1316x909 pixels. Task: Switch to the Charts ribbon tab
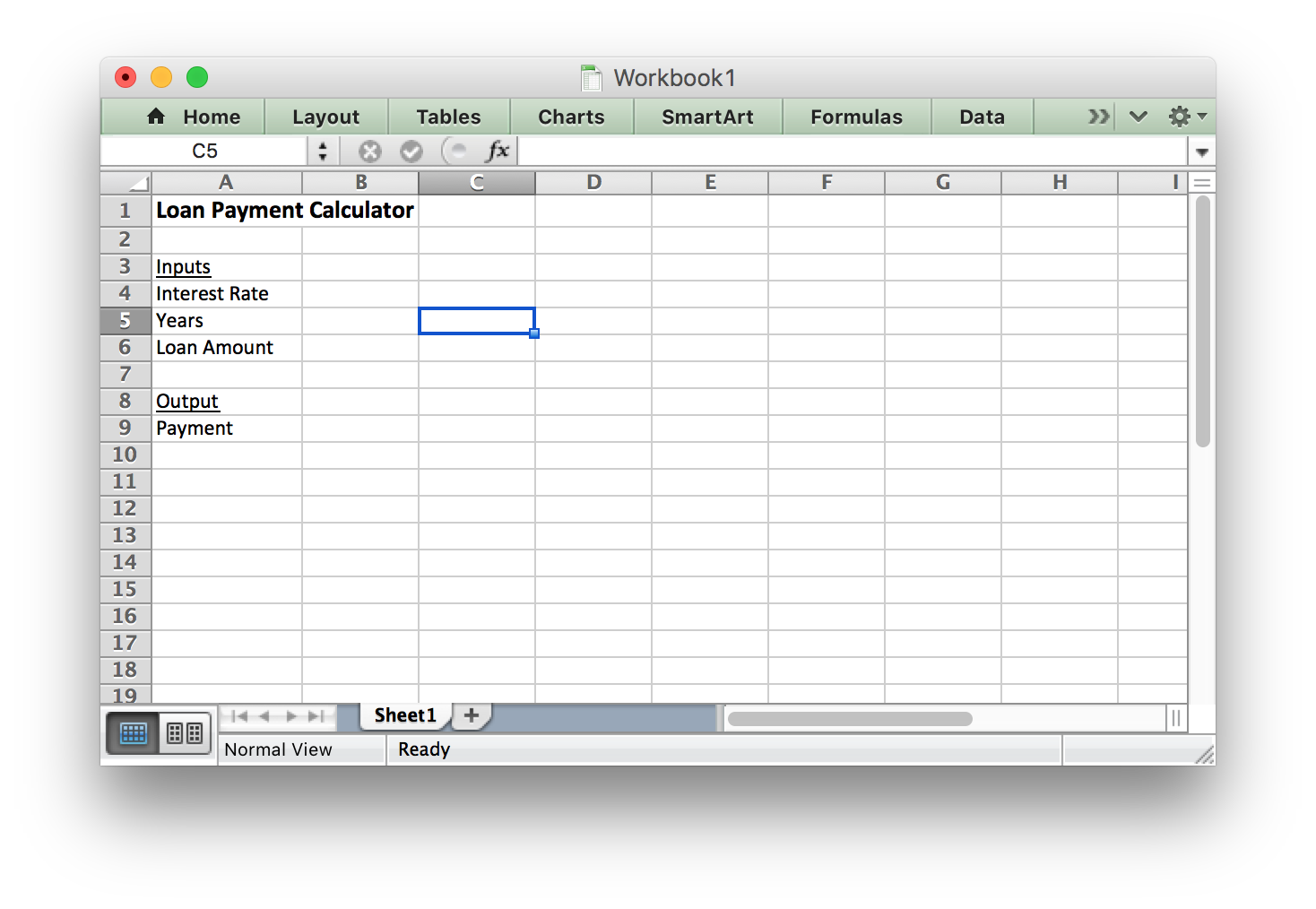[x=571, y=117]
